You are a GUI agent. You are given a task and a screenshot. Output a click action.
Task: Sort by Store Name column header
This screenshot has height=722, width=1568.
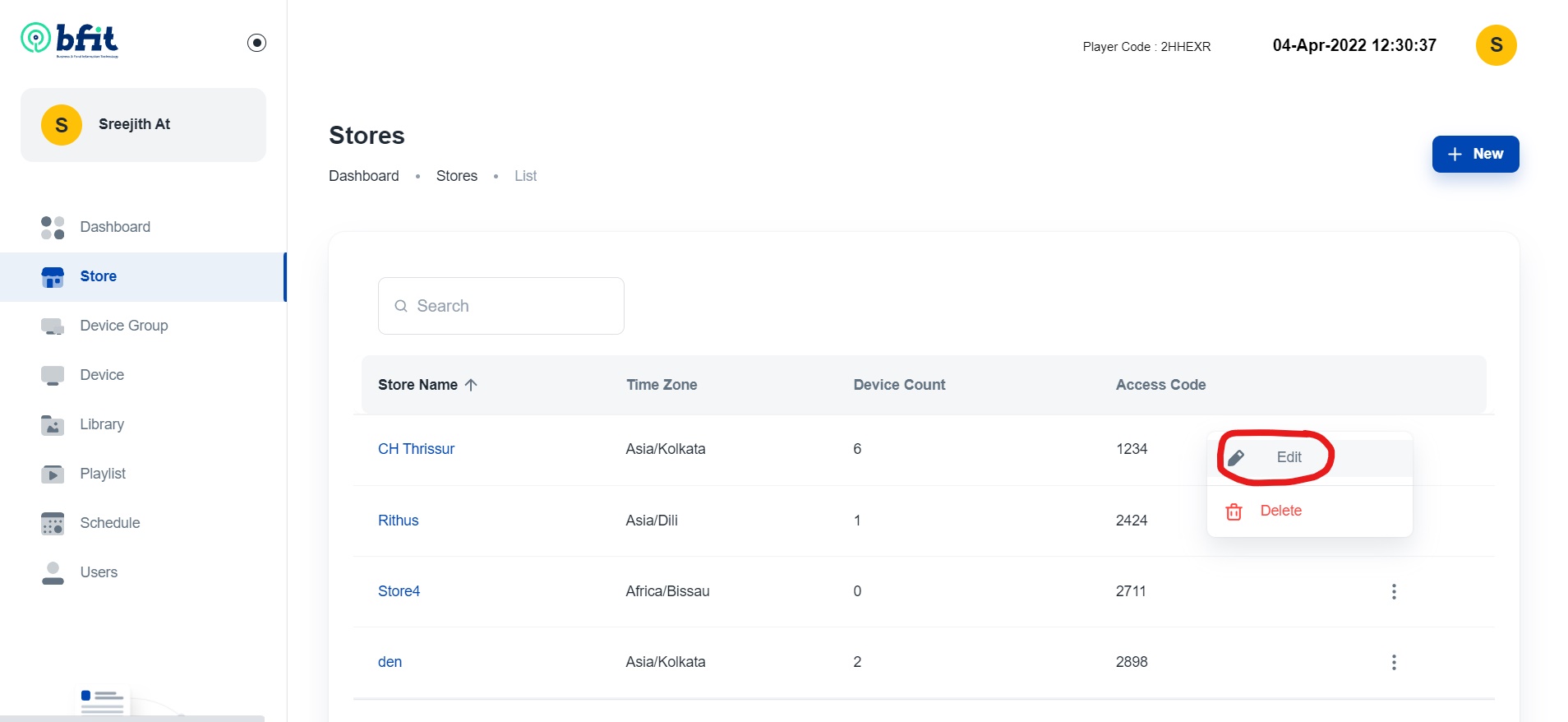click(417, 385)
